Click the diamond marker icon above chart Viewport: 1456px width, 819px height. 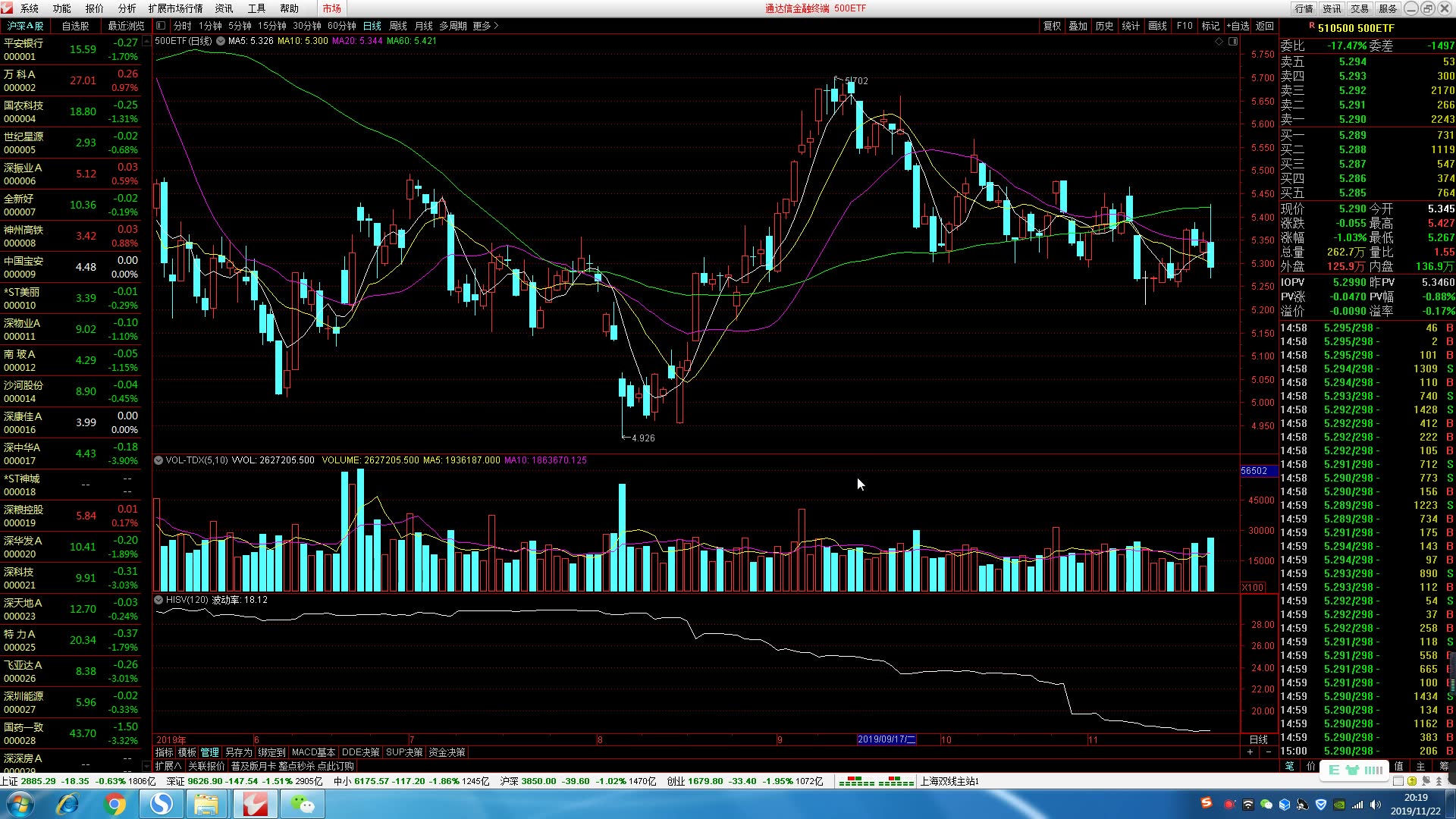(1219, 41)
